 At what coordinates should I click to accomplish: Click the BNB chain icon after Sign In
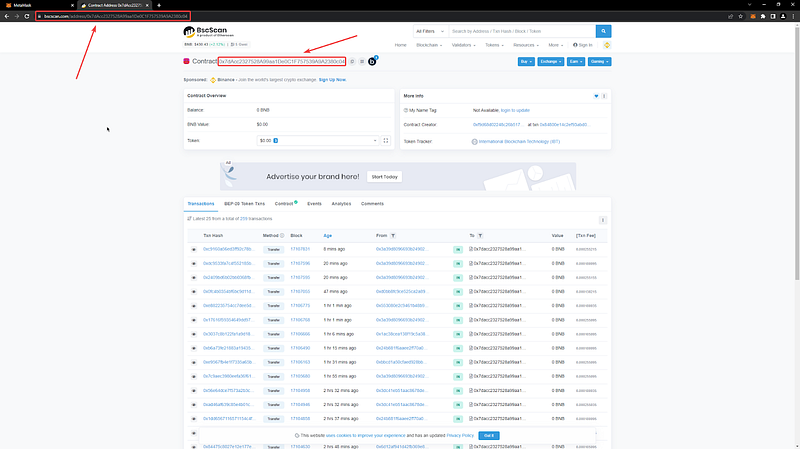(x=607, y=45)
